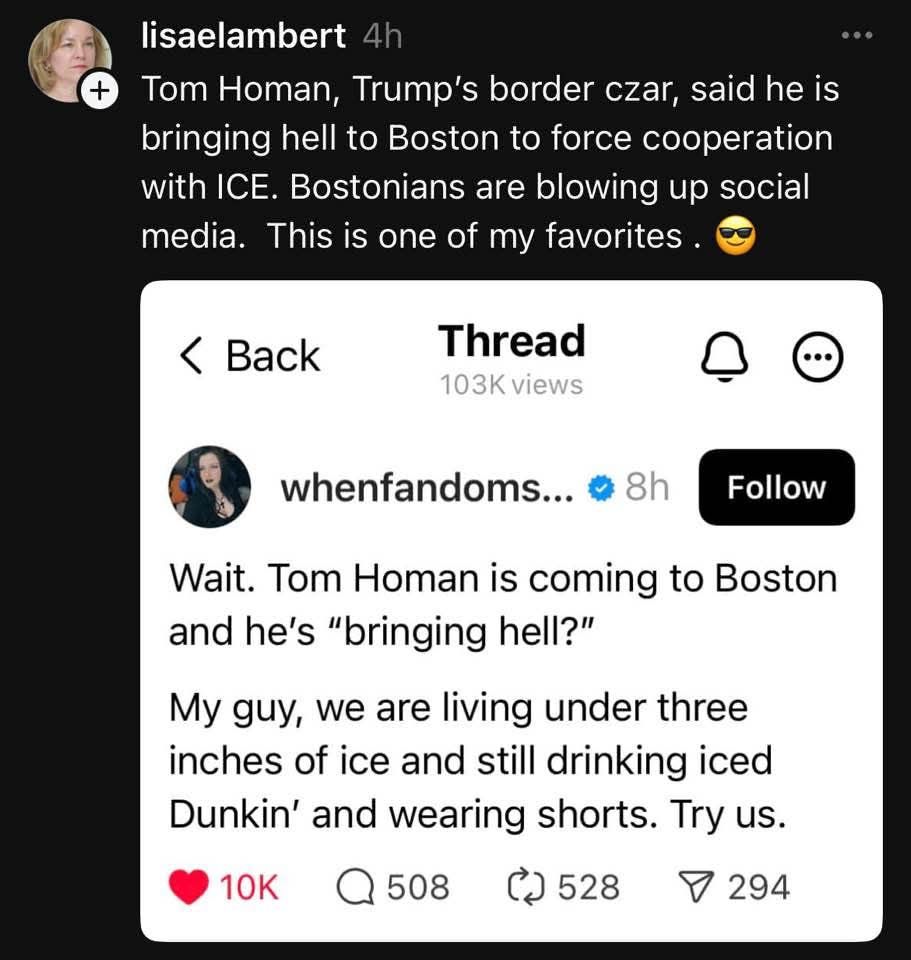Viewport: 911px width, 960px height.
Task: Open the whenfandoms... profile name
Action: pyautogui.click(x=427, y=489)
